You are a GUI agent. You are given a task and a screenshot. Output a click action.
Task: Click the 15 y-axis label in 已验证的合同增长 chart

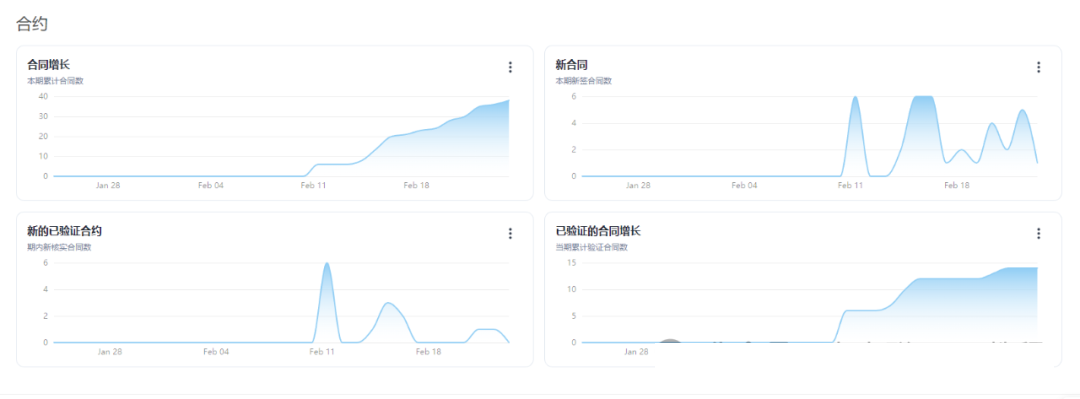tap(572, 263)
